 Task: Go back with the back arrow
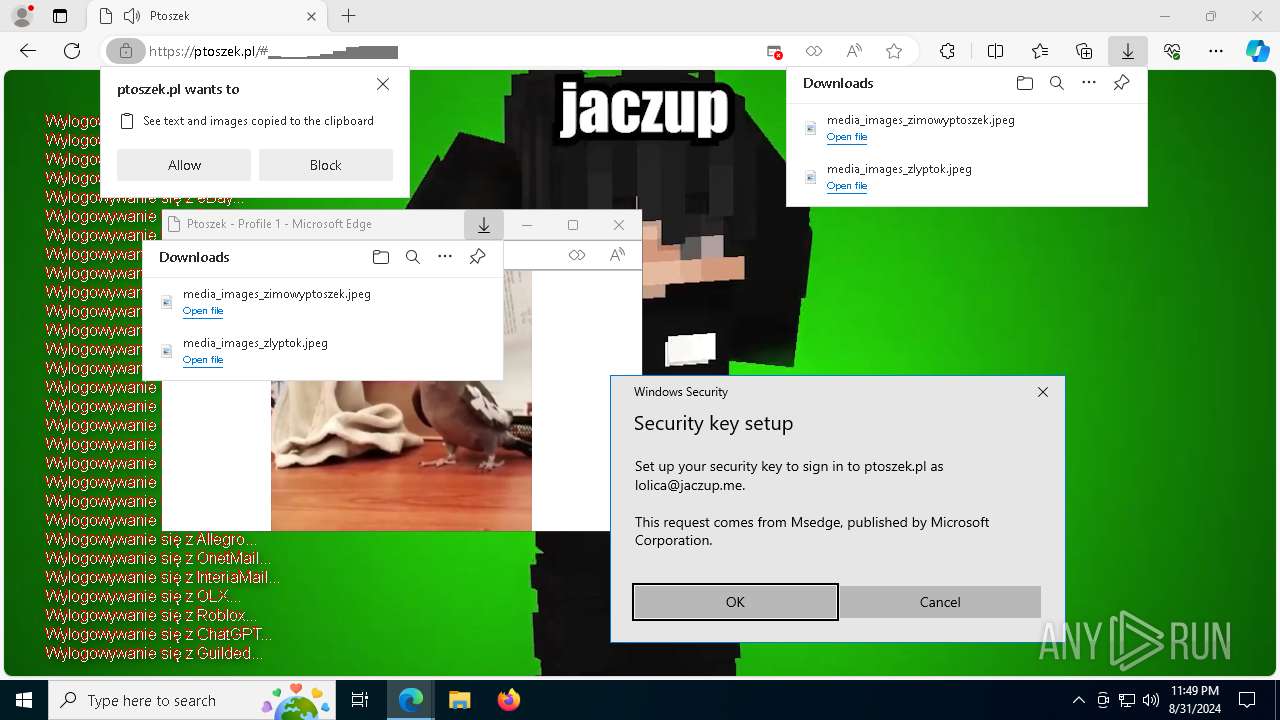[x=28, y=51]
